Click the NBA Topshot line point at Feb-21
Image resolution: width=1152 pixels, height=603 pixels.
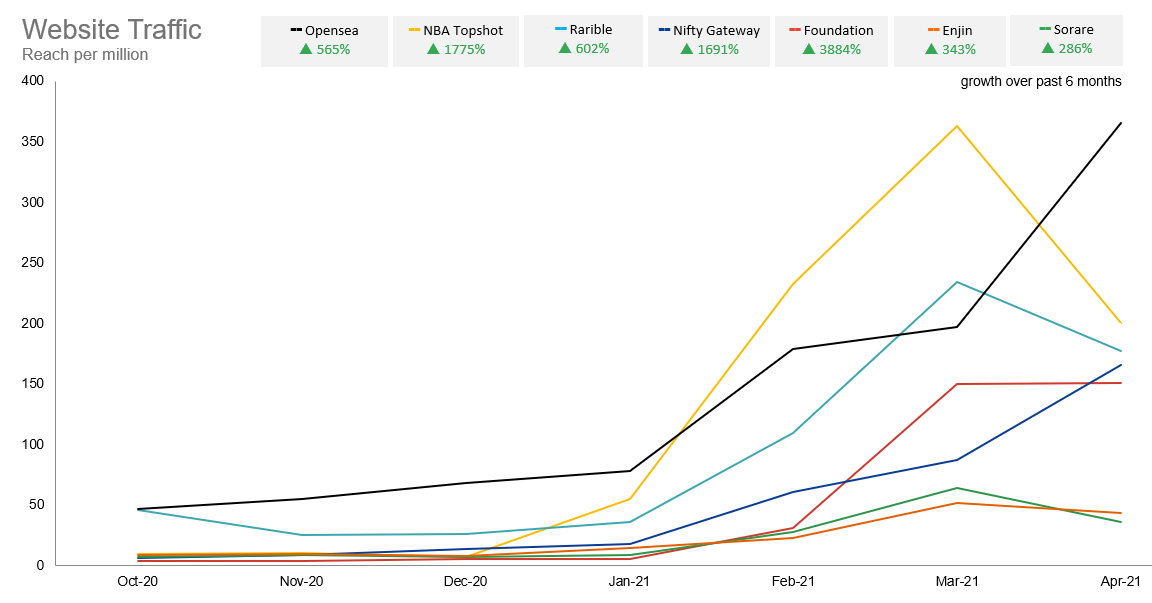[793, 284]
